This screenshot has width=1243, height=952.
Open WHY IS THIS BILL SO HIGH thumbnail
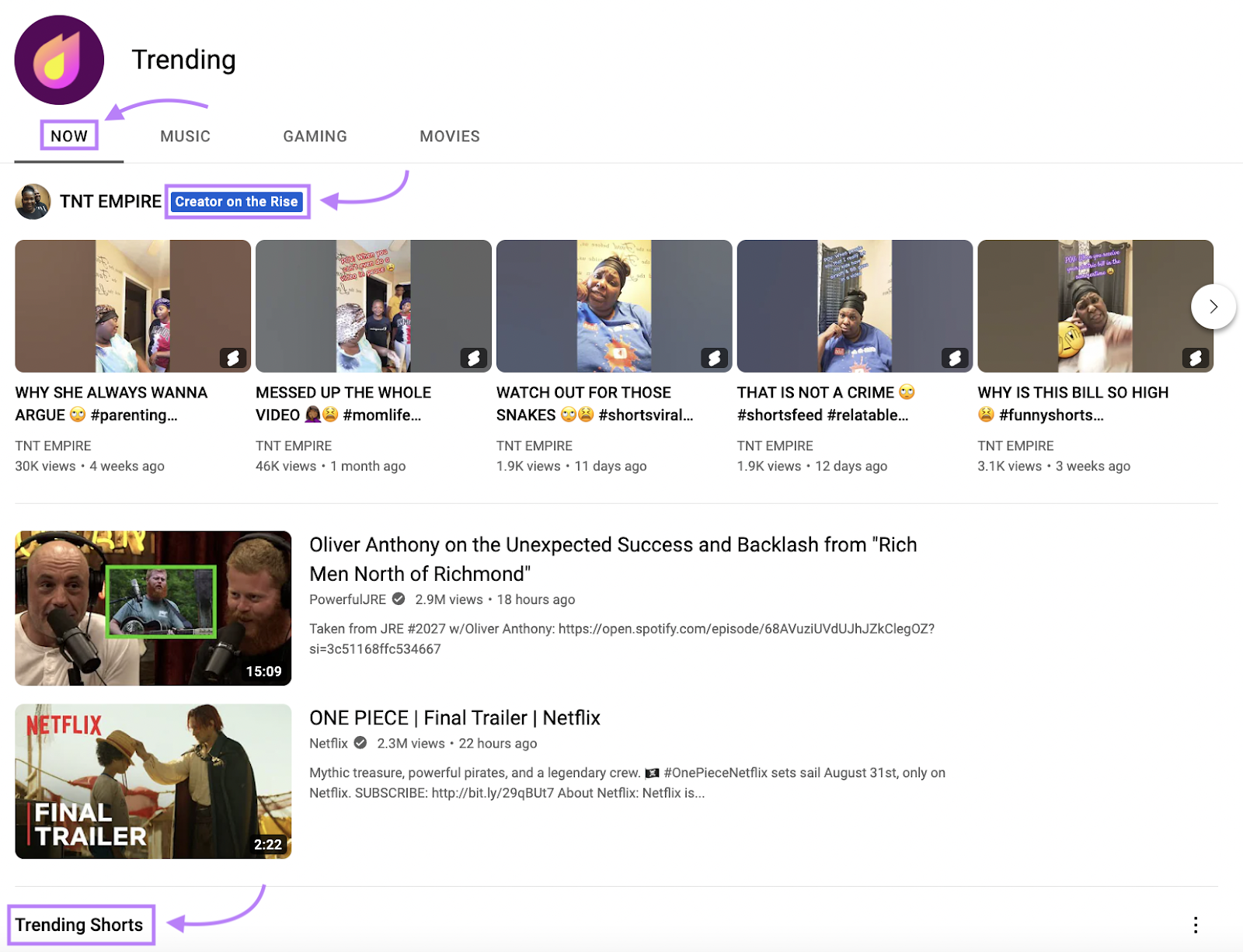1095,306
